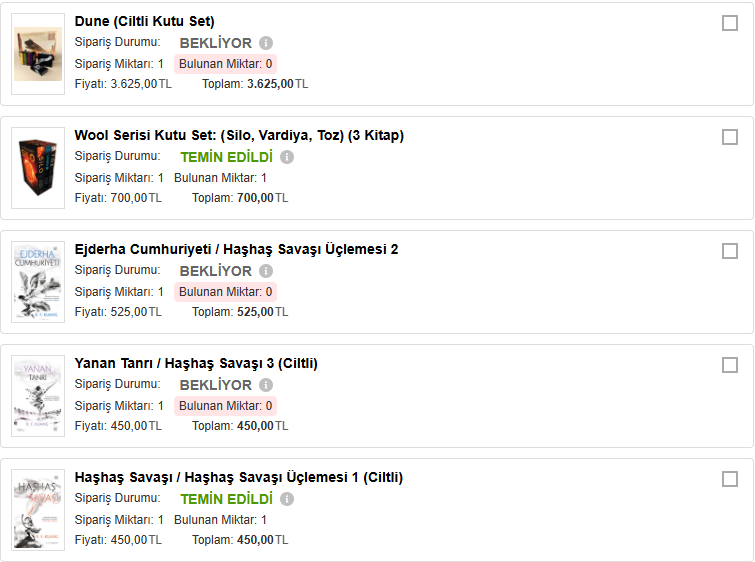The image size is (755, 562).
Task: Click info icon beside Haşhaş Savaşı 1 status
Action: click(x=287, y=499)
